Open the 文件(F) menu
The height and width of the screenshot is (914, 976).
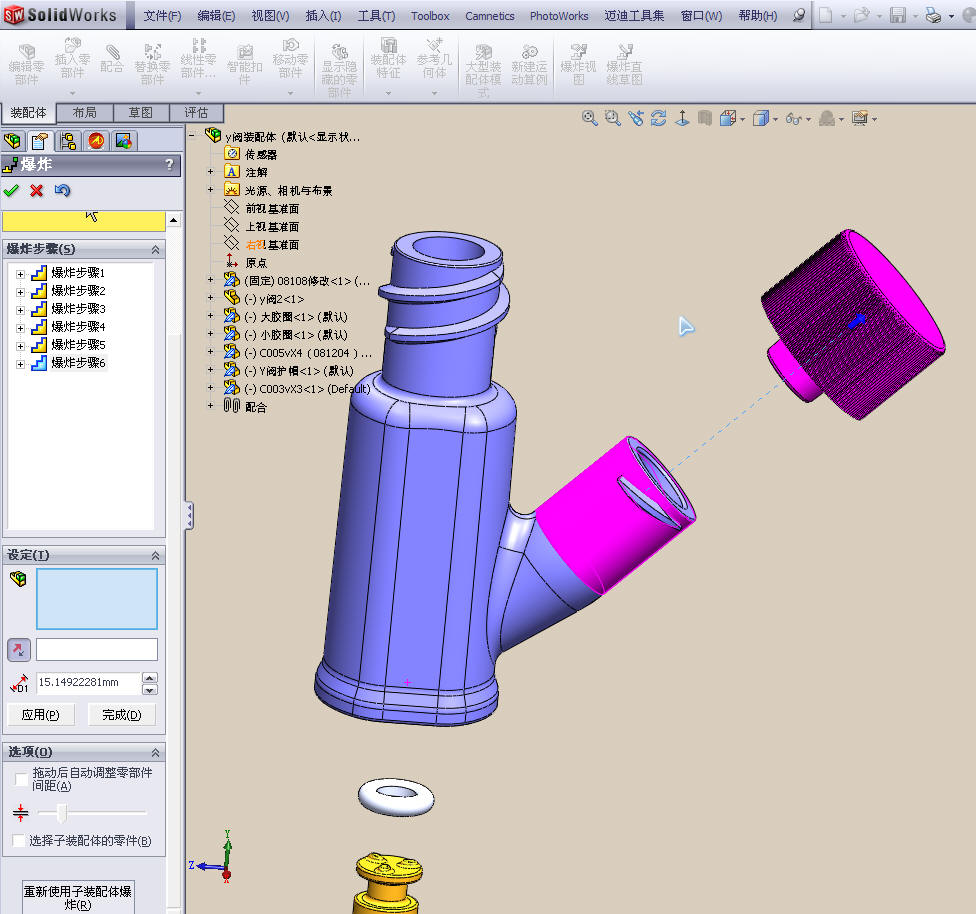click(x=162, y=16)
